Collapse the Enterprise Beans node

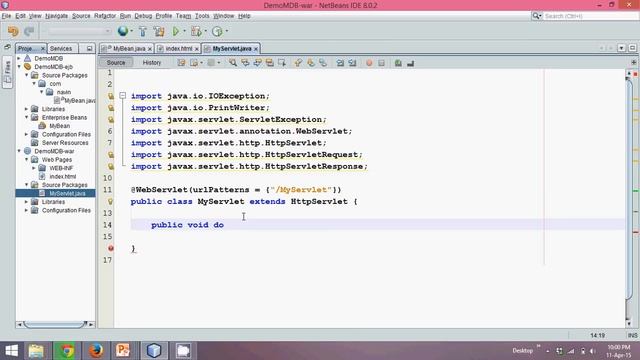[x=27, y=117]
